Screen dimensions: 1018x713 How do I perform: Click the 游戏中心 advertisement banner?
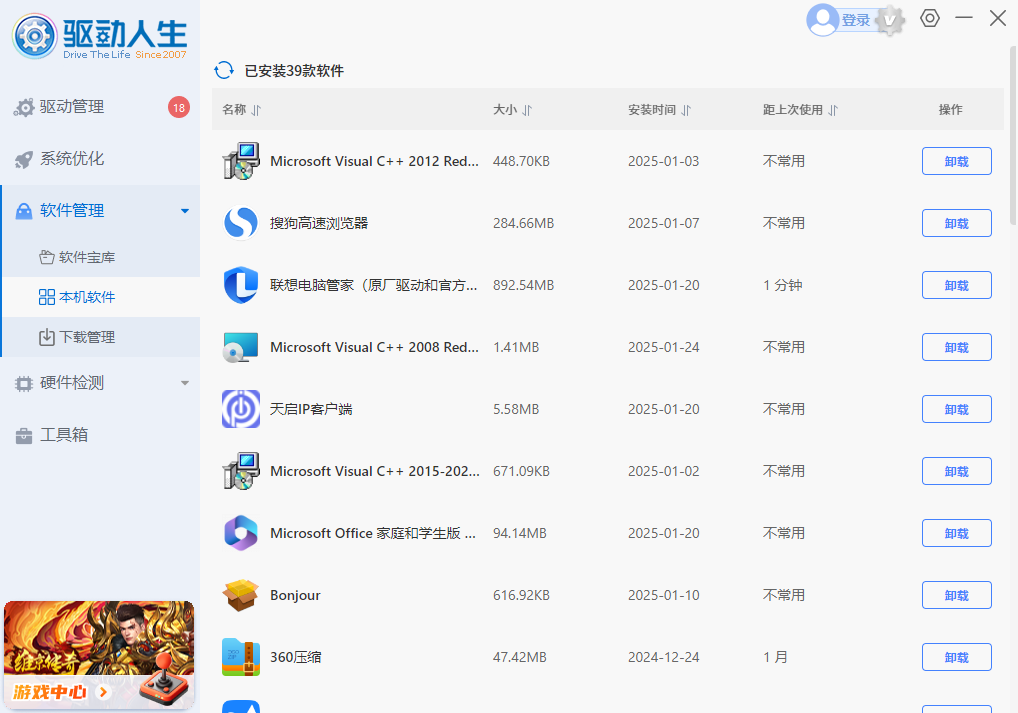(x=99, y=654)
